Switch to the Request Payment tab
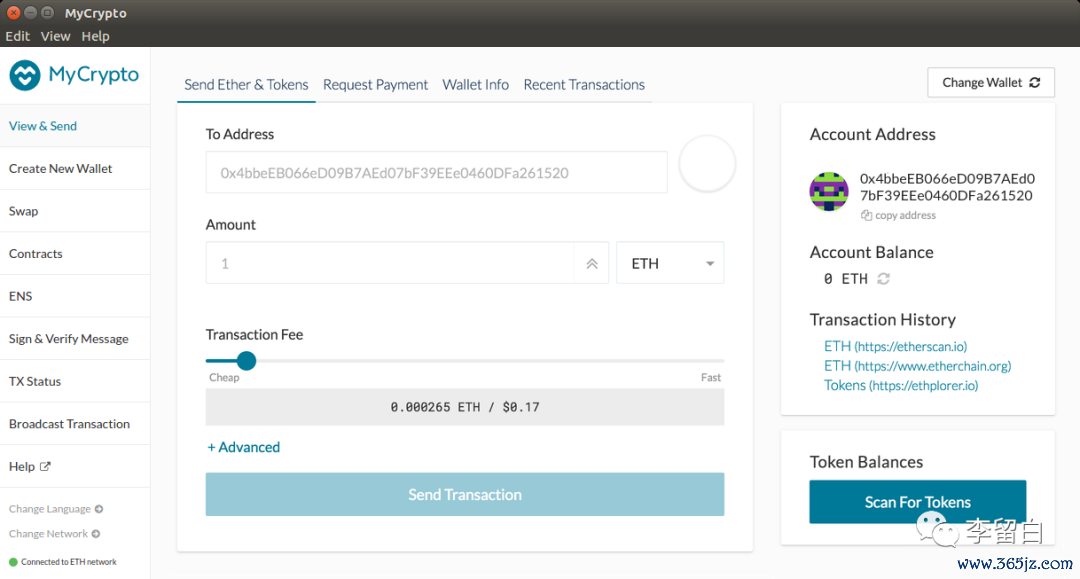 pyautogui.click(x=375, y=85)
